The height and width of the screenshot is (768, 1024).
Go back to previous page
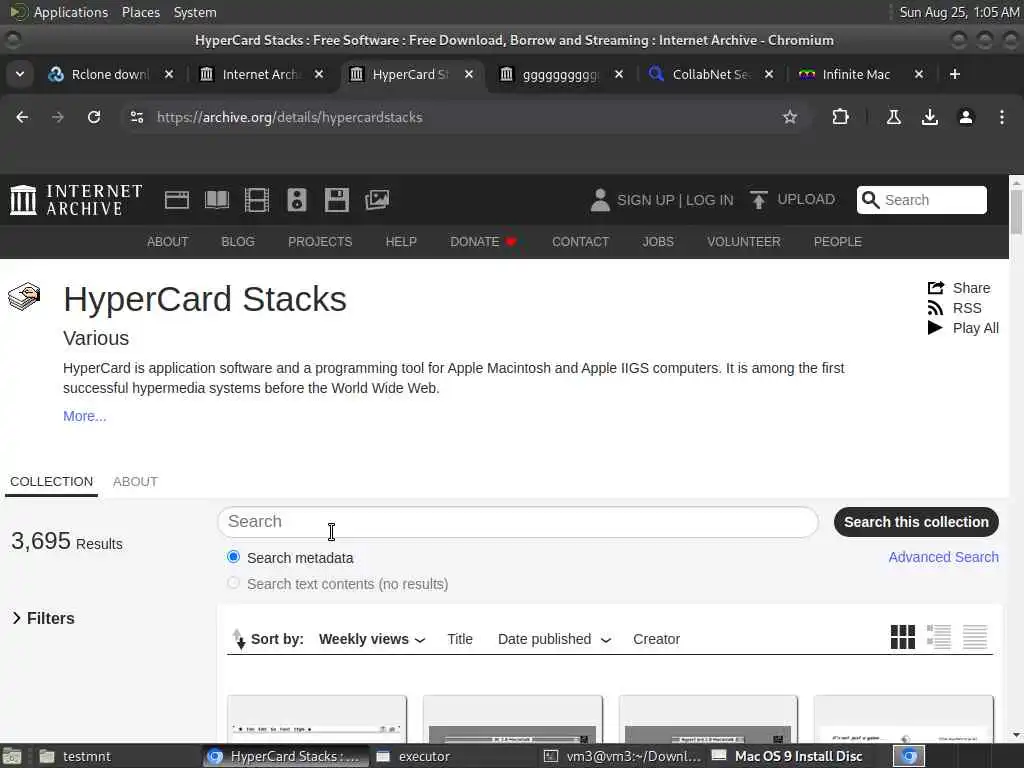(x=22, y=118)
